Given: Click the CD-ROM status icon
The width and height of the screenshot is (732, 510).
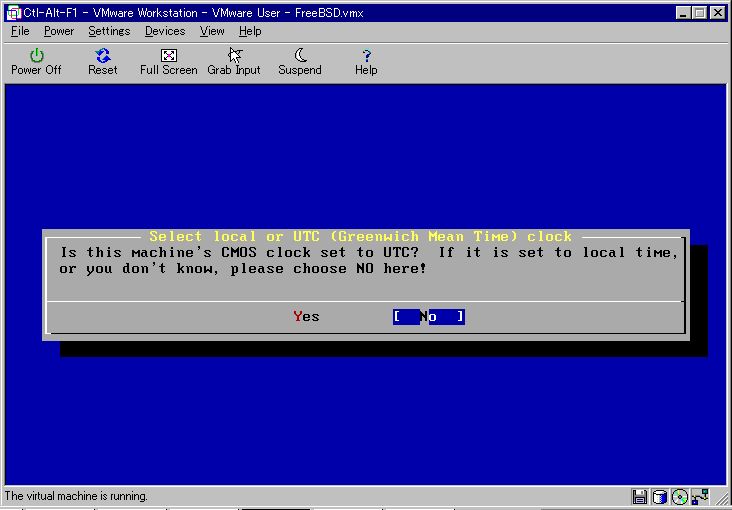Looking at the screenshot, I should 680,496.
